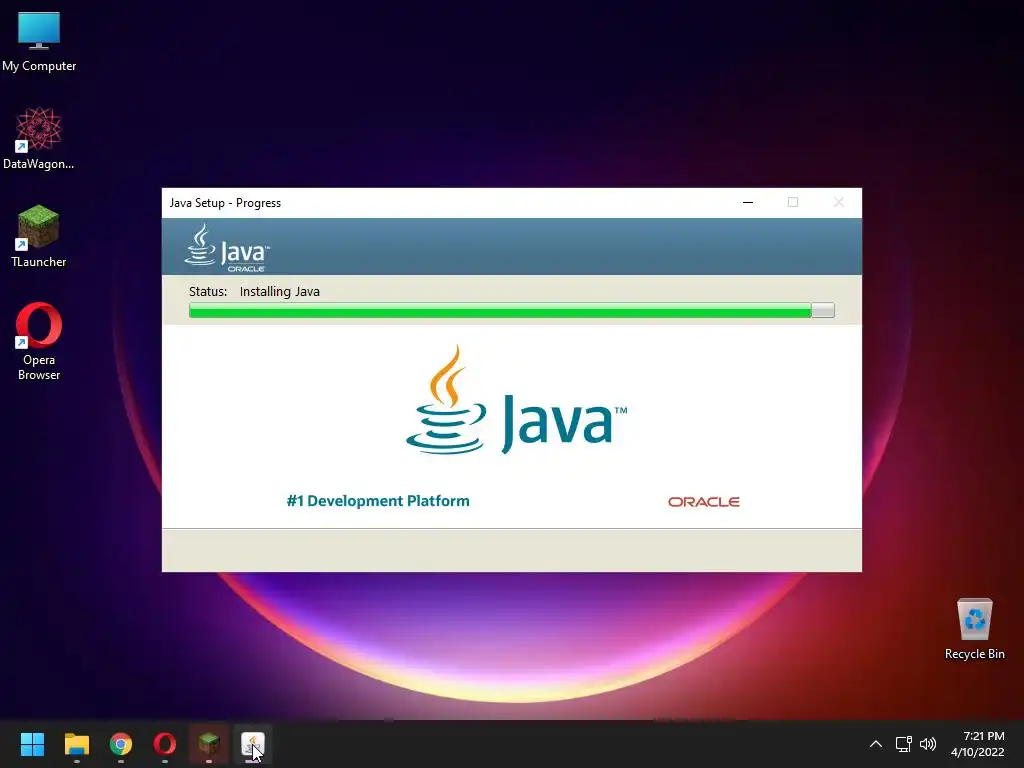Open Opera from the taskbar
The width and height of the screenshot is (1024, 768).
click(165, 744)
